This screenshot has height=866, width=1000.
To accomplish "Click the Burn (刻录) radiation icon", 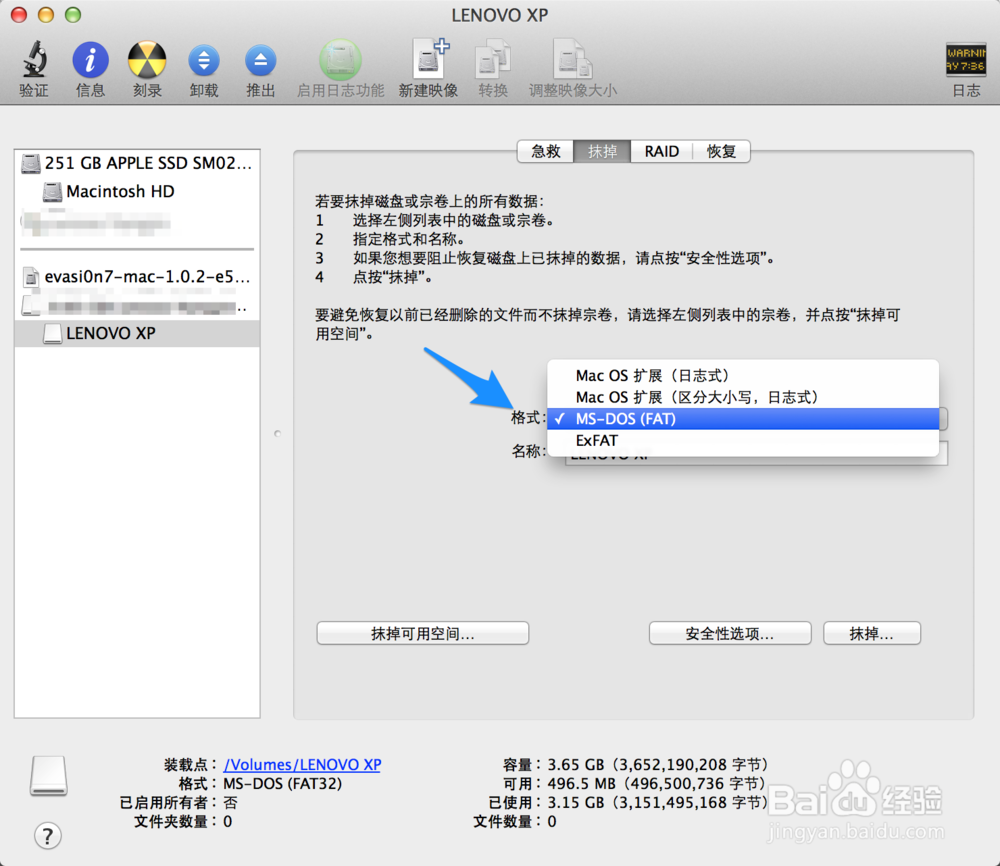I will (147, 60).
